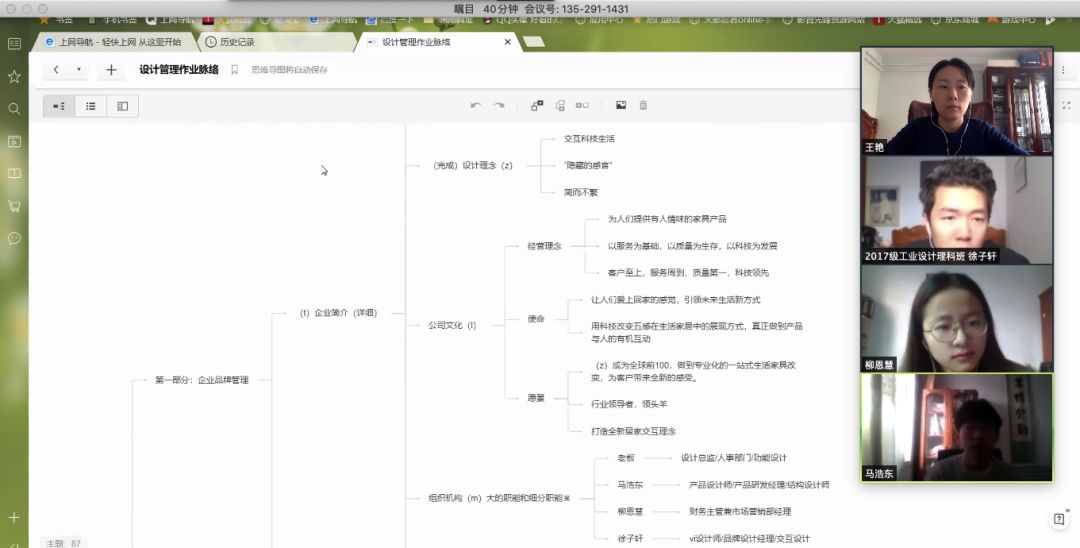Click the search magnifier in the left sidebar
The width and height of the screenshot is (1080, 548).
coord(14,109)
